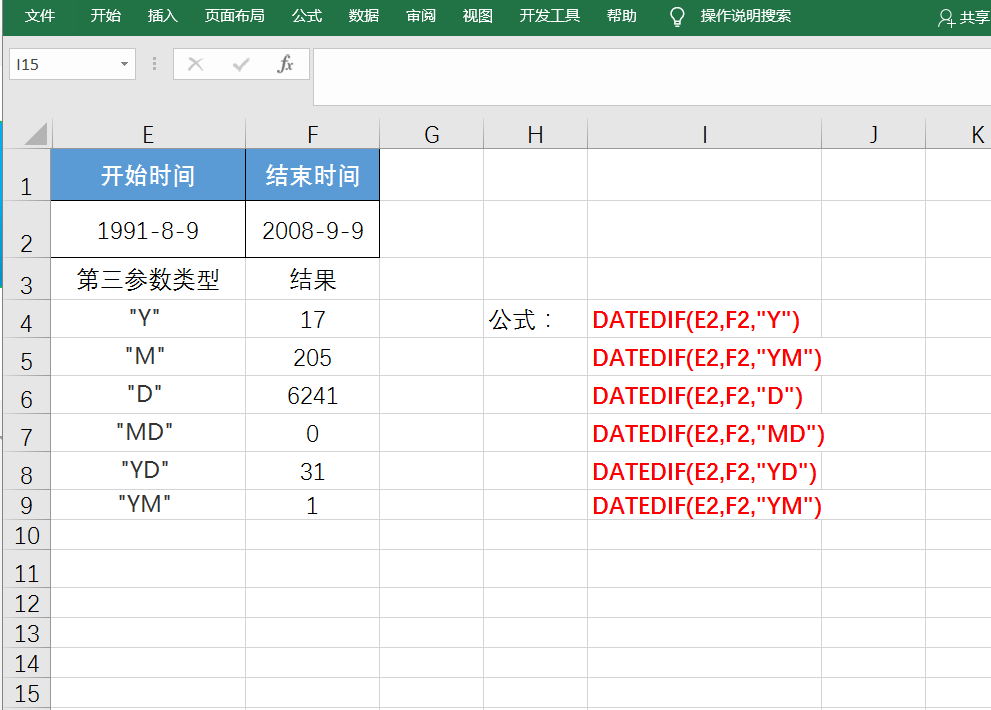Open the 帮助 ribbon tab
The height and width of the screenshot is (710, 991).
[622, 16]
